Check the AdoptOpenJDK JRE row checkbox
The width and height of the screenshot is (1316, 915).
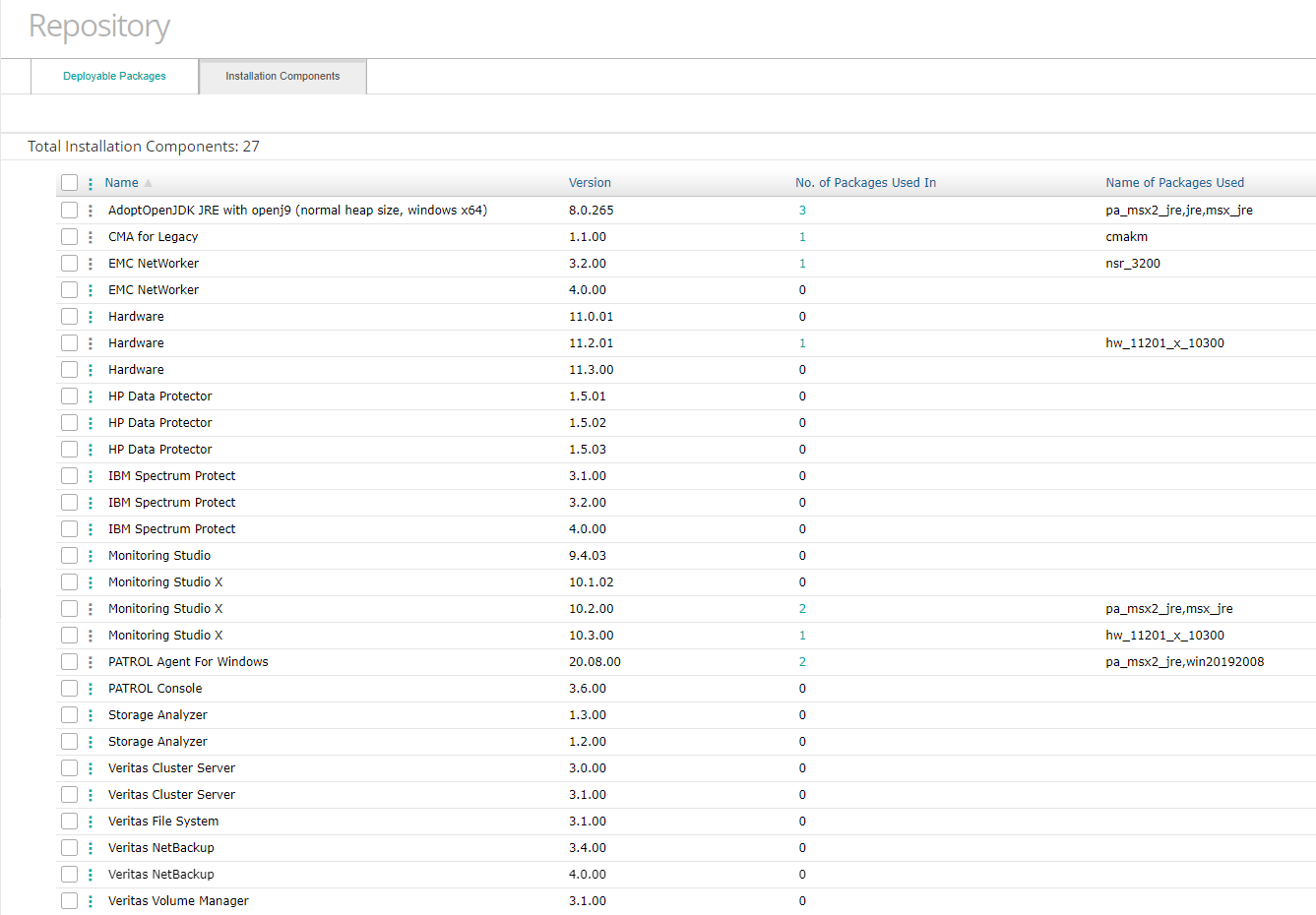point(69,211)
